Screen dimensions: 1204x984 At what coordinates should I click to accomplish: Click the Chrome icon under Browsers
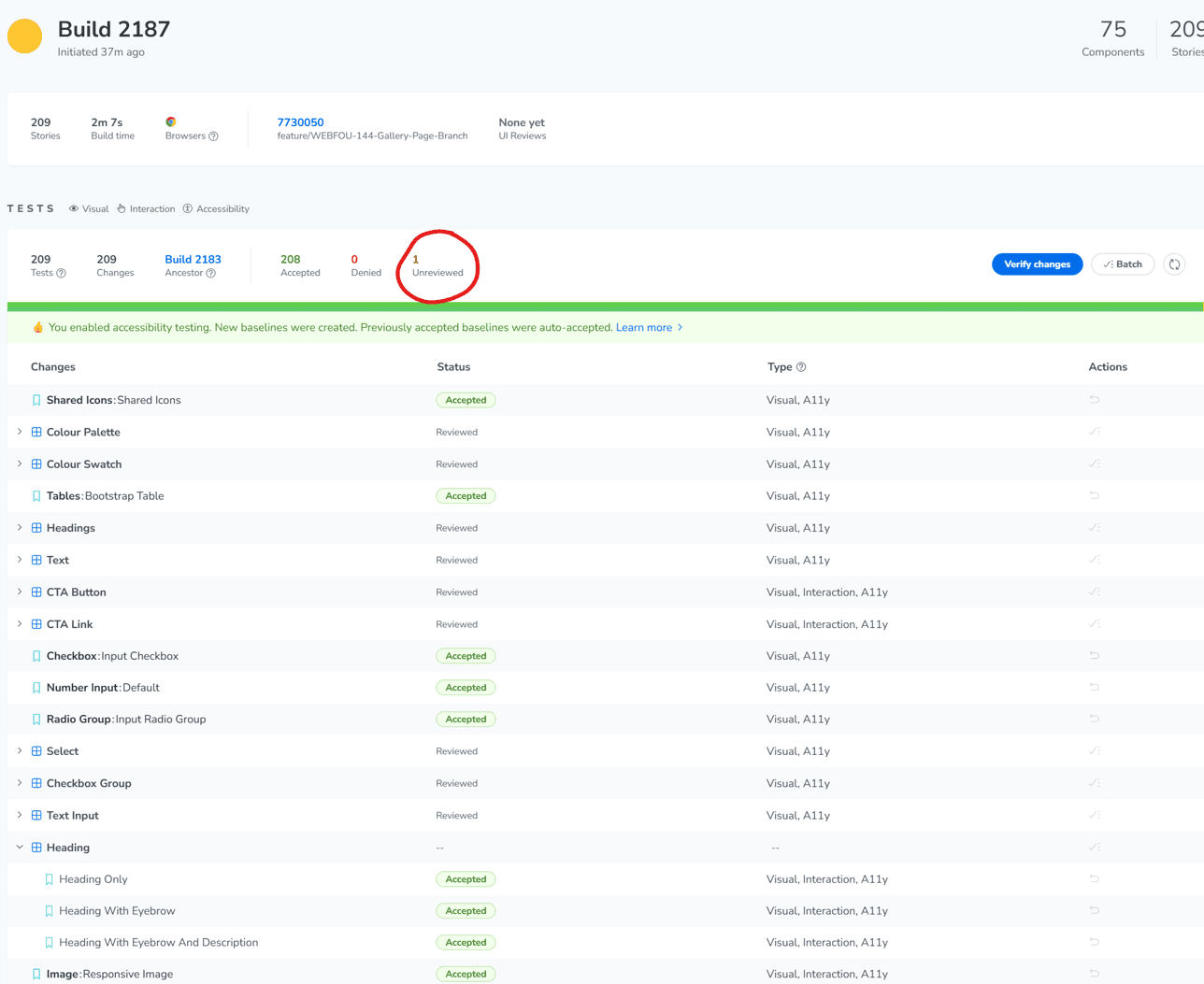point(171,121)
